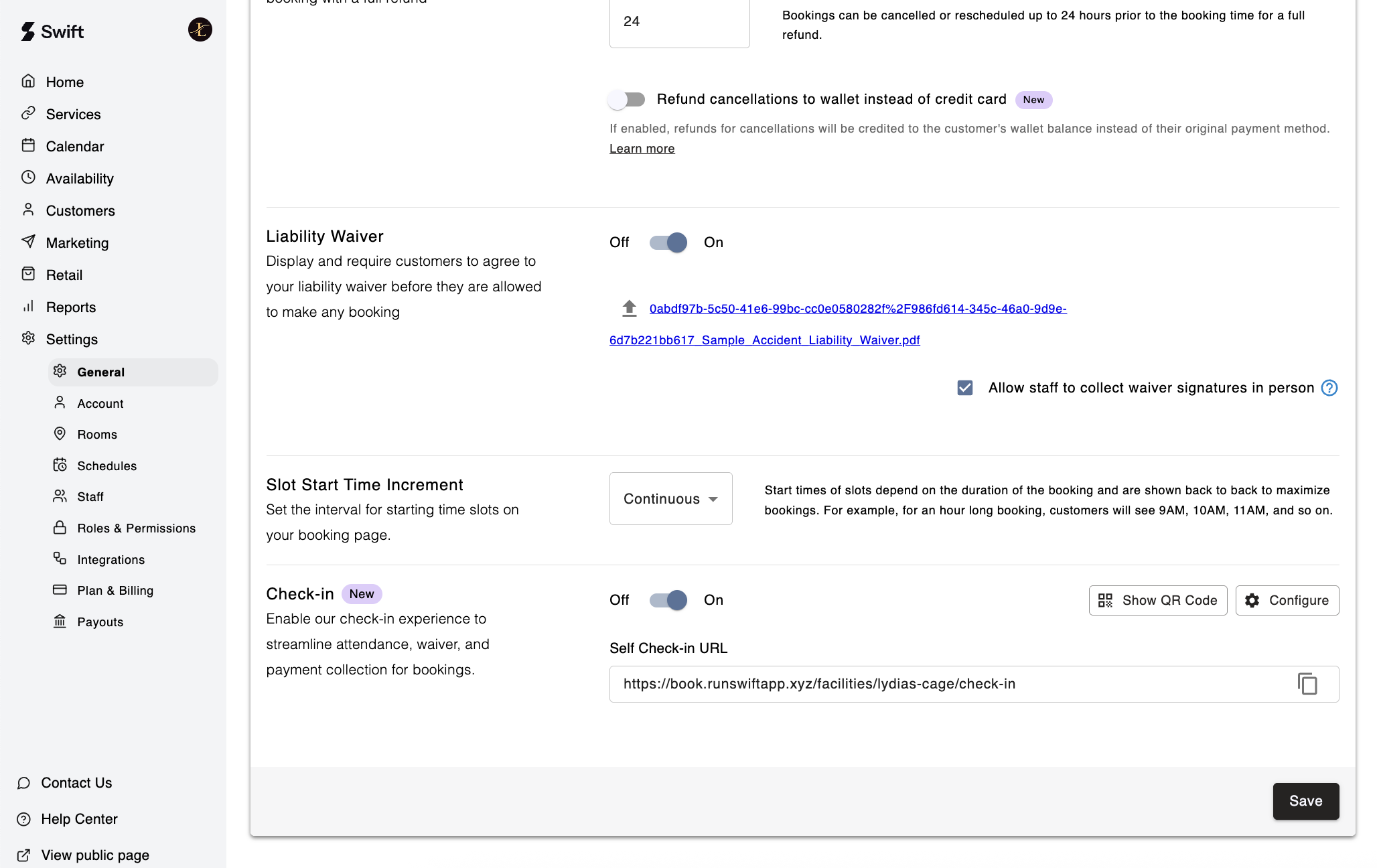Click the cancellation hours input field
The width and height of the screenshot is (1377, 868).
click(678, 22)
